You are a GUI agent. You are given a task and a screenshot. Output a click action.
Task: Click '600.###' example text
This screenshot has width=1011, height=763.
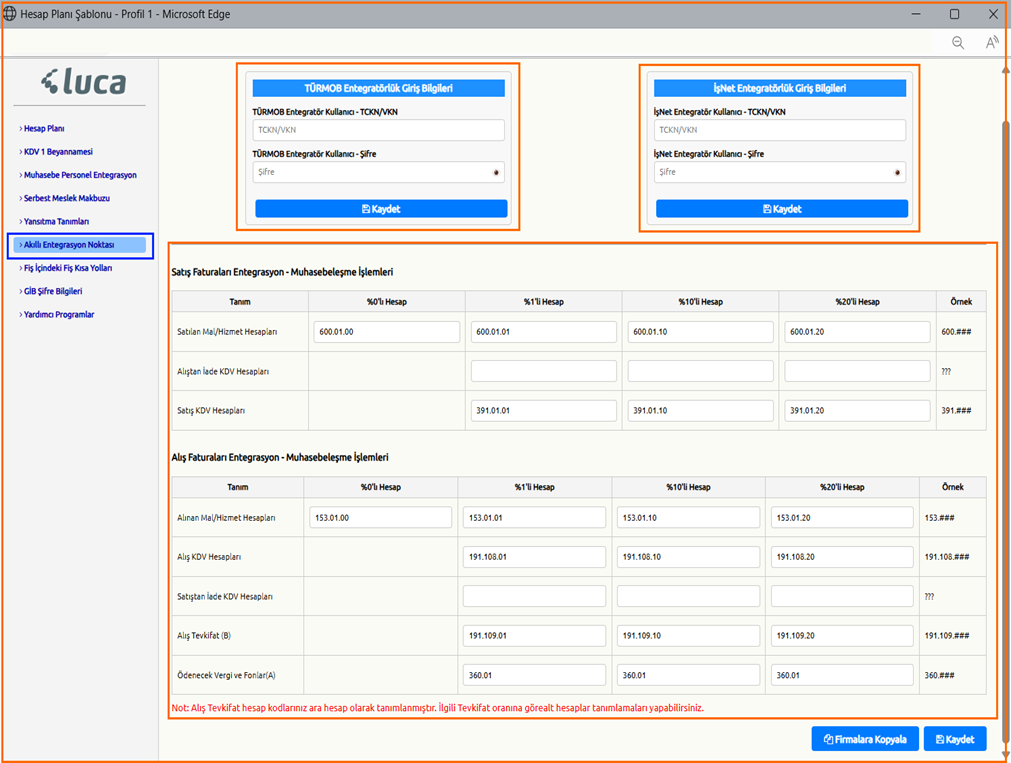click(956, 332)
